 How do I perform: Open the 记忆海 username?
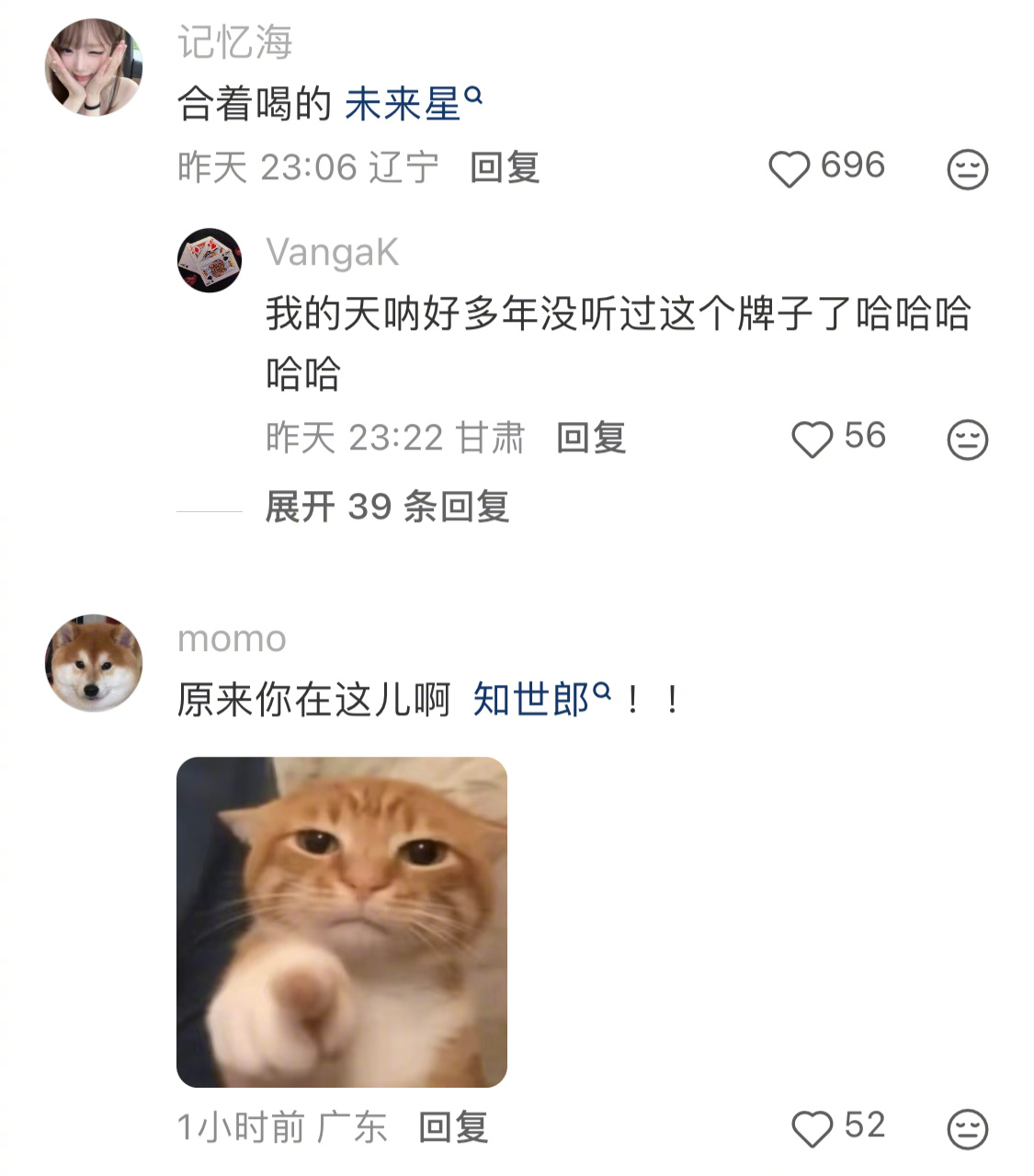[x=235, y=42]
